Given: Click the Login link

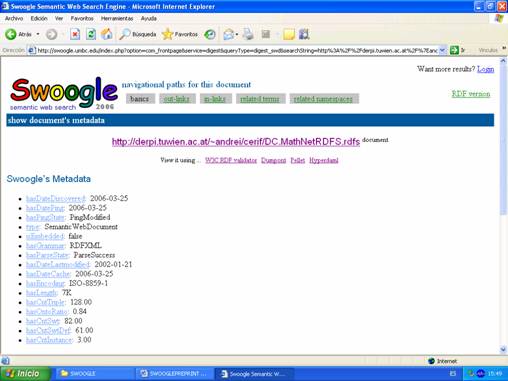Looking at the screenshot, I should [485, 69].
